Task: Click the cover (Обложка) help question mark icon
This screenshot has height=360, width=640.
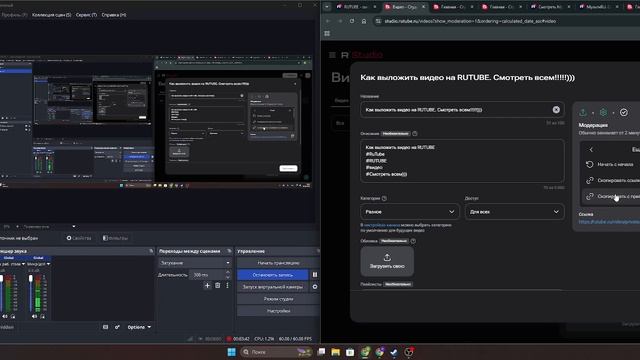Action: pos(413,241)
